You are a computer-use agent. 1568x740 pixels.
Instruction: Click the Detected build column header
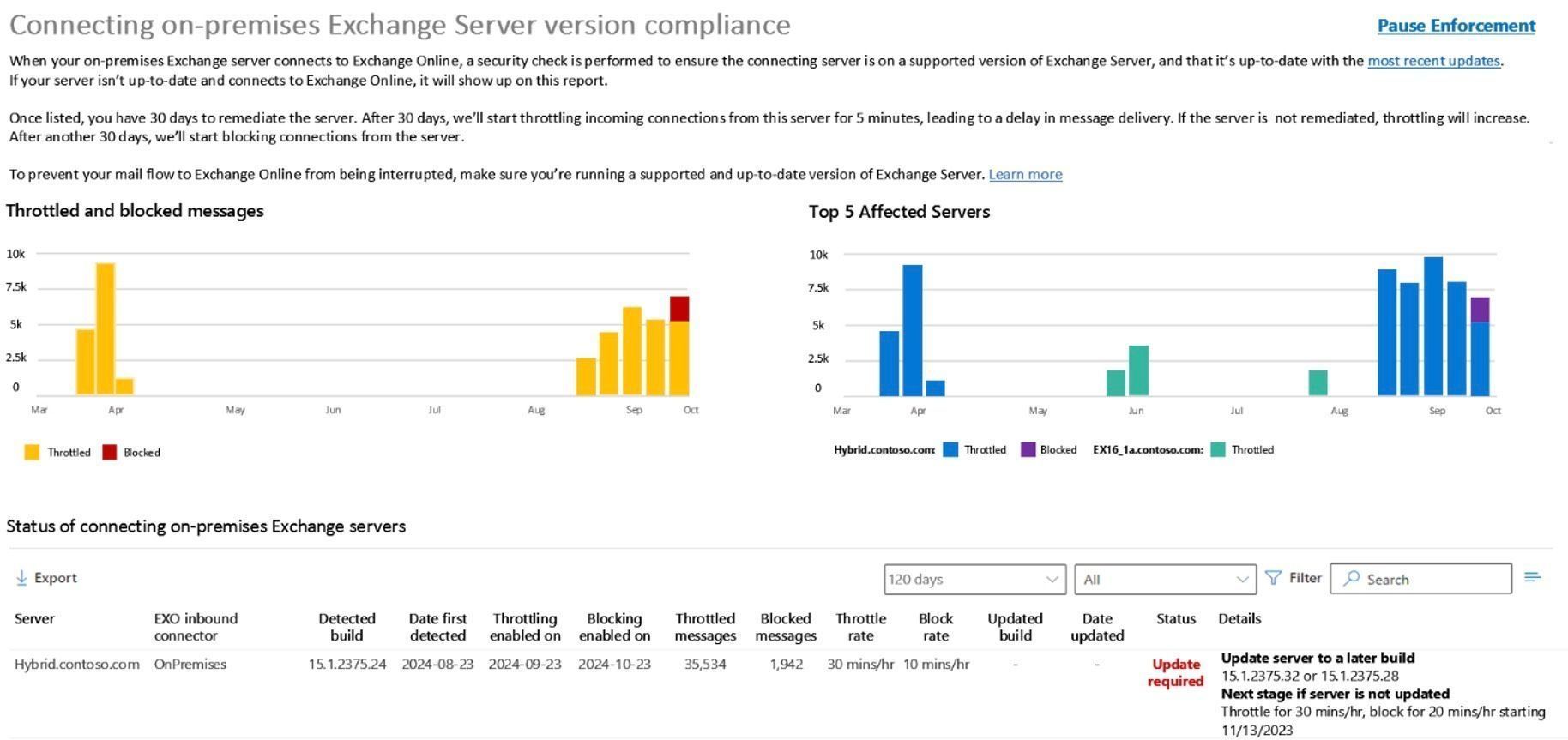point(347,628)
